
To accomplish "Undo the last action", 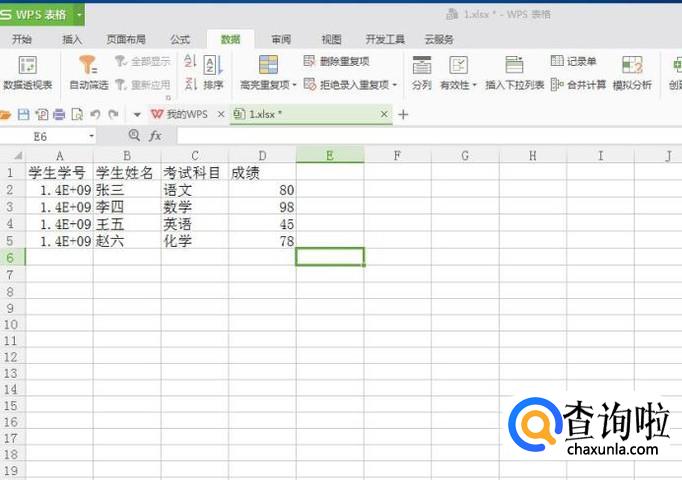I will pyautogui.click(x=95, y=114).
